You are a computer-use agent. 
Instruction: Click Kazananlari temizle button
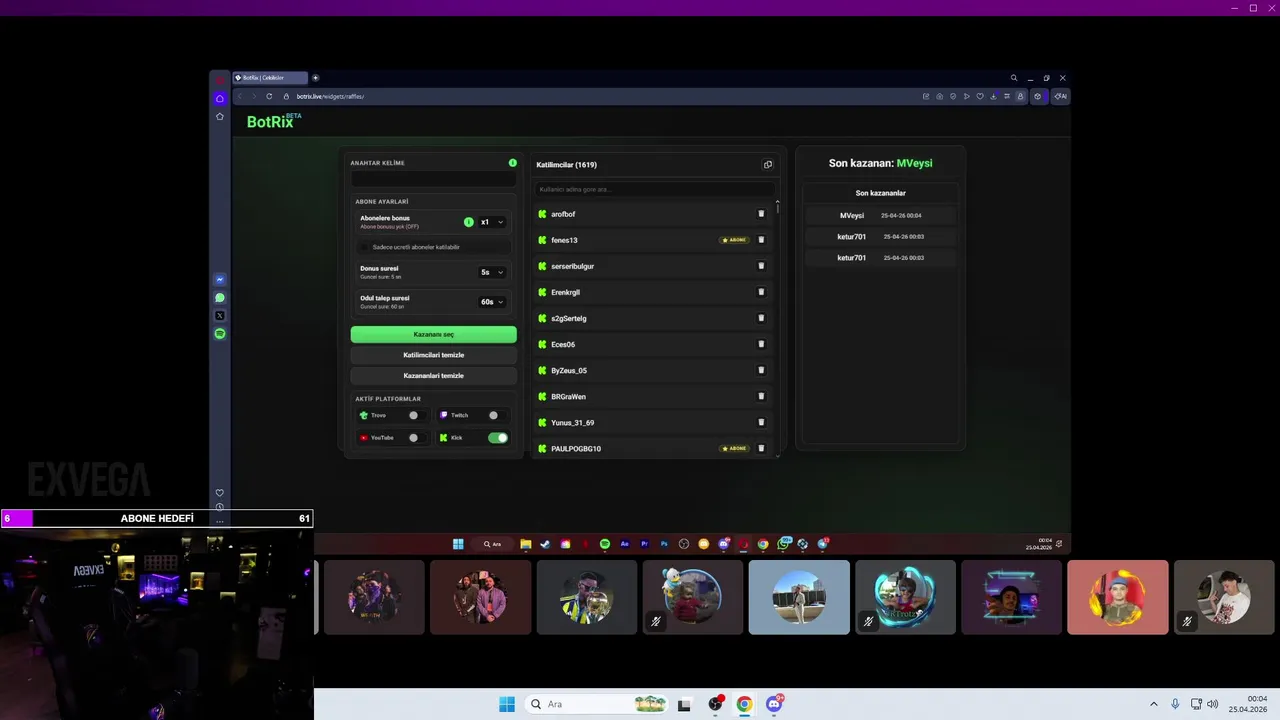[434, 376]
